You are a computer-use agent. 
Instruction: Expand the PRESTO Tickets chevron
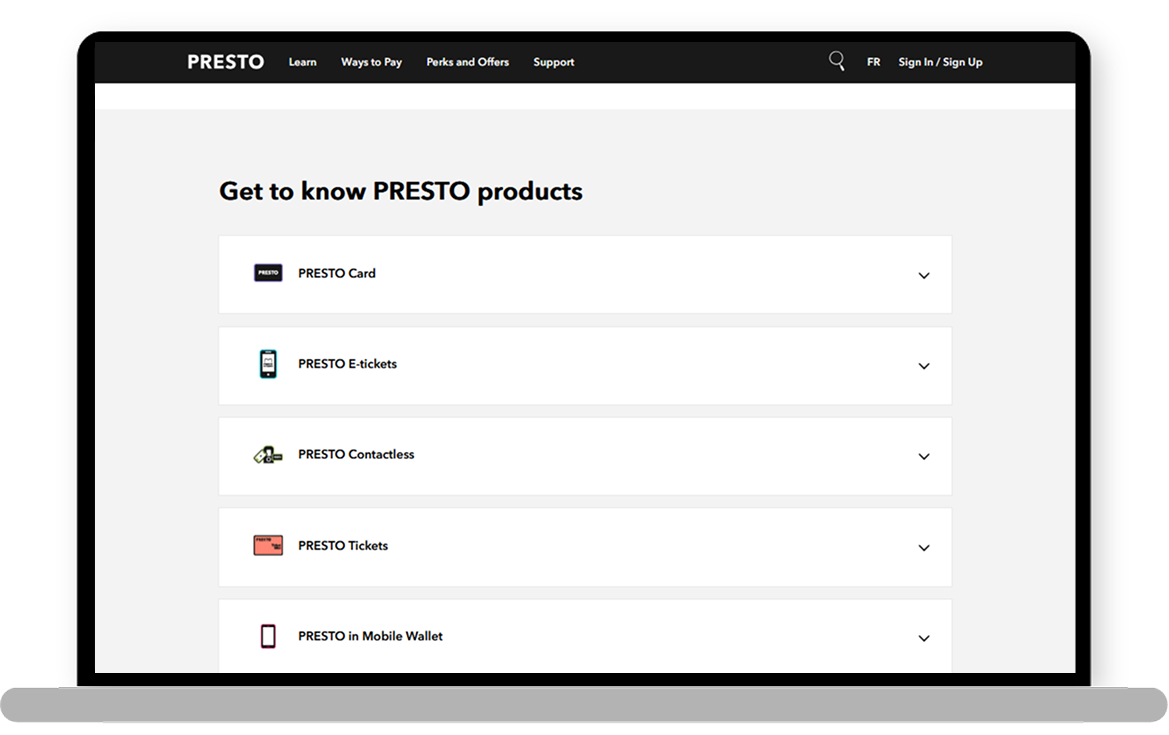click(x=924, y=548)
